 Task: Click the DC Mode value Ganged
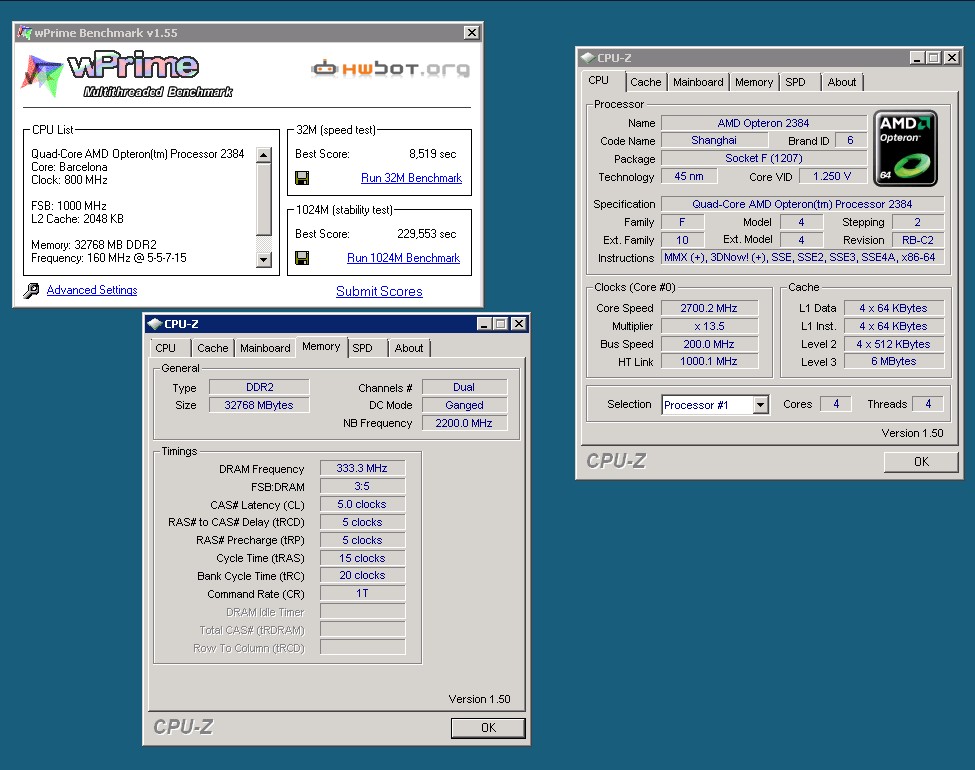[464, 405]
